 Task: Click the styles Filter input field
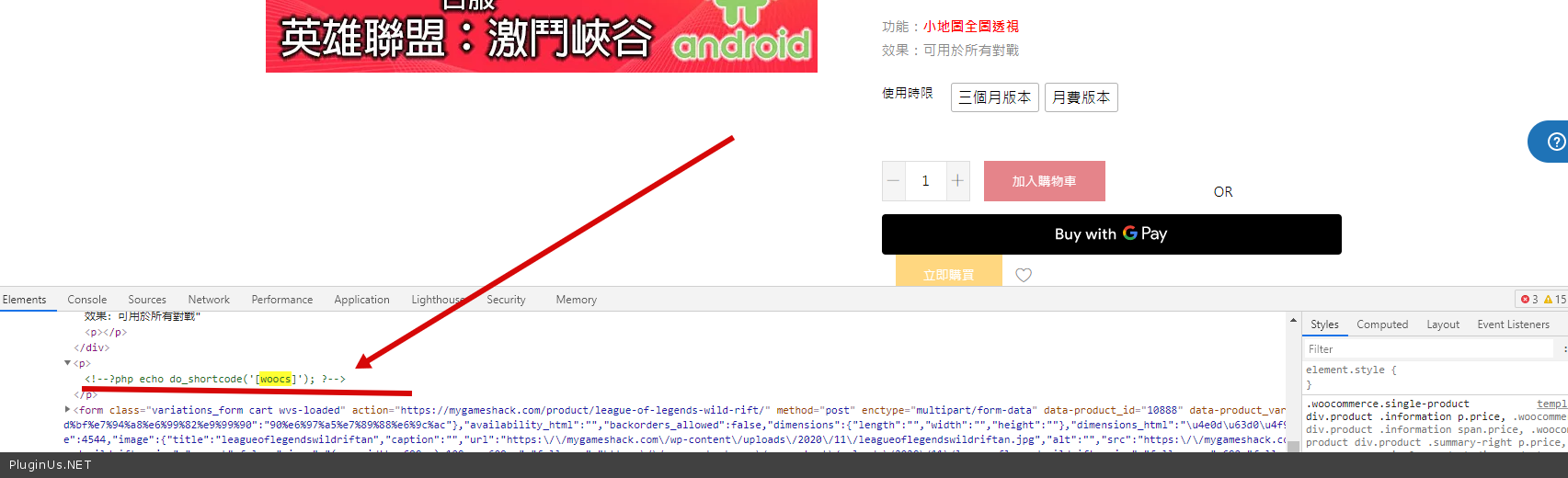point(1428,349)
